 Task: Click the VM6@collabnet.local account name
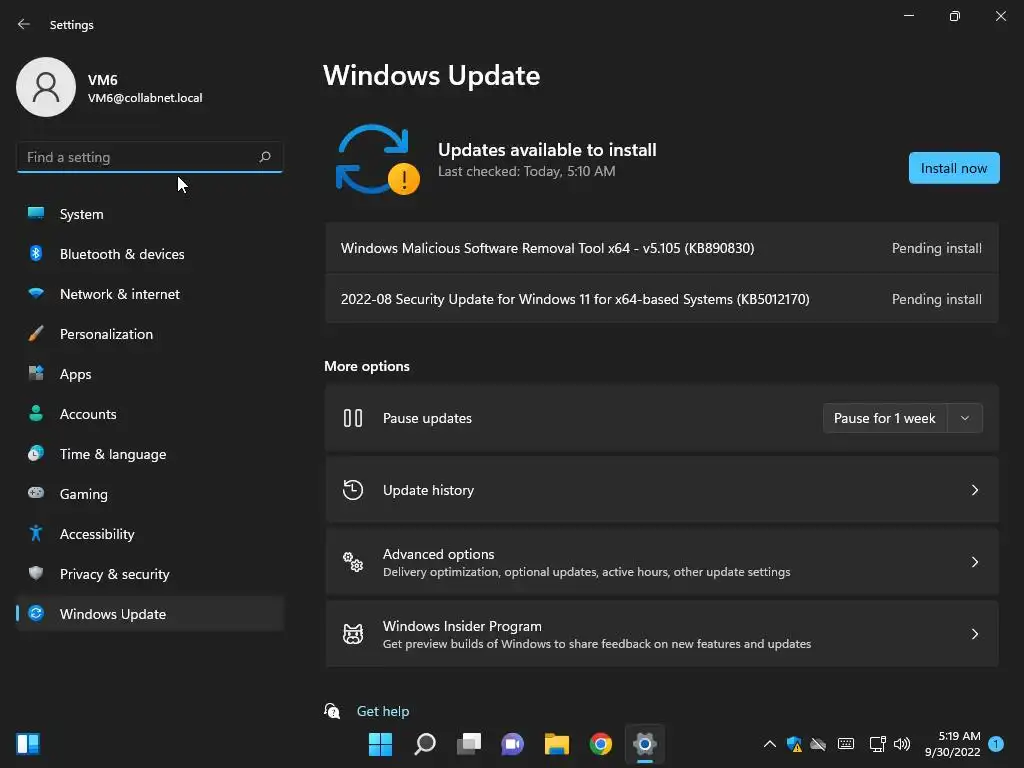click(x=145, y=98)
